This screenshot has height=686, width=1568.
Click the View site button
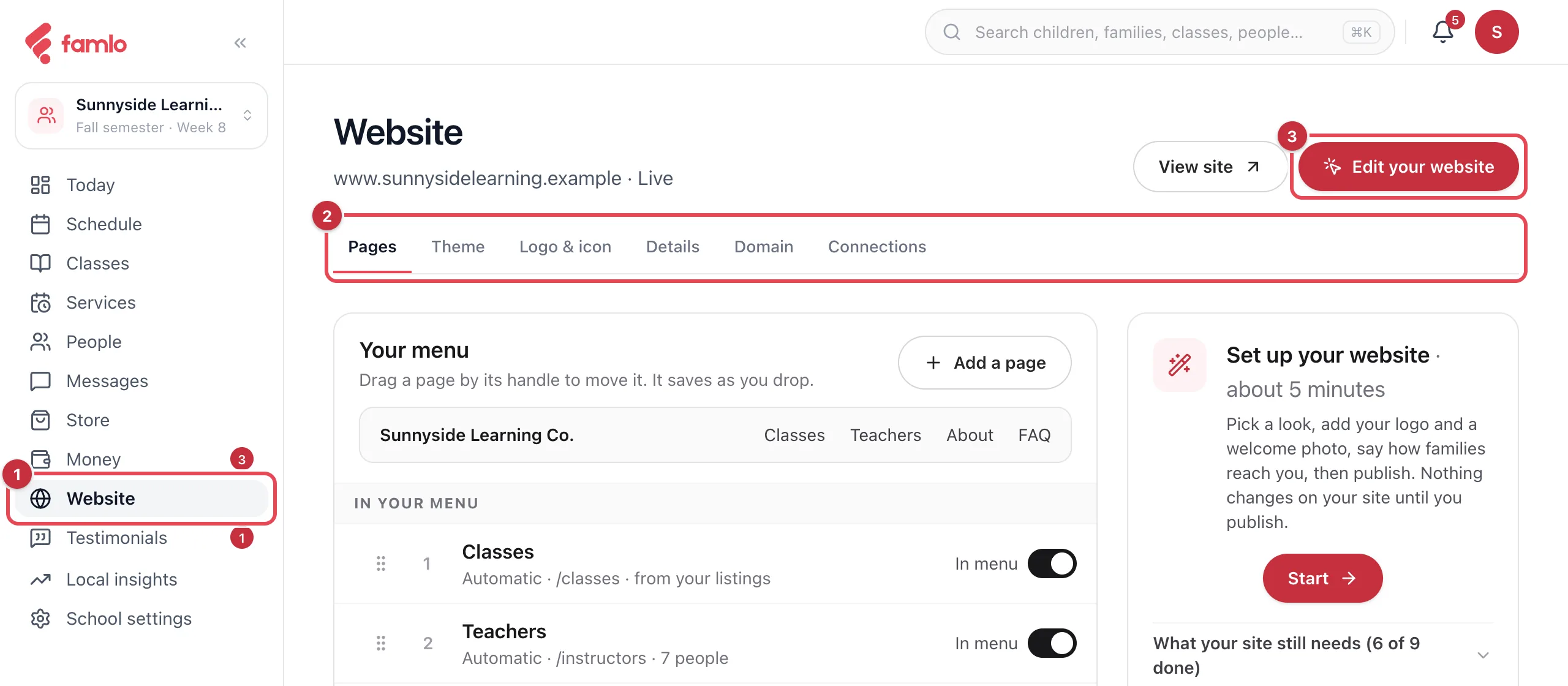click(1209, 167)
